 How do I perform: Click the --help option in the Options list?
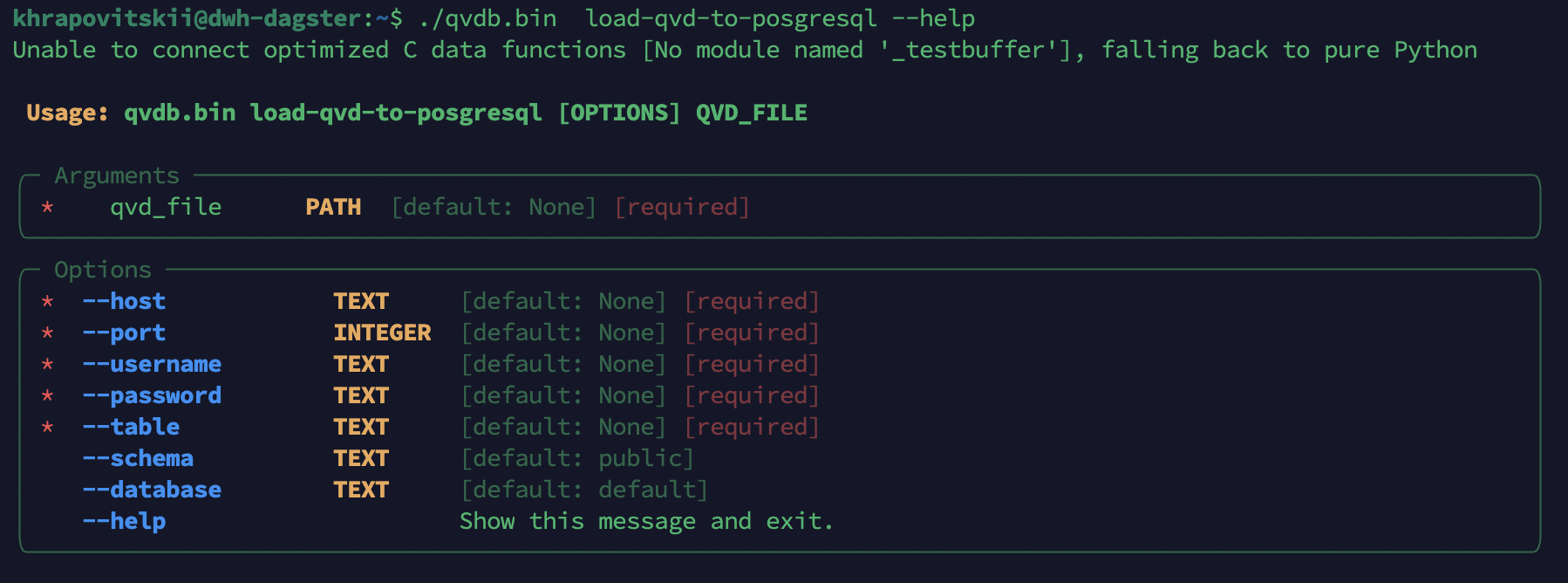coord(124,522)
